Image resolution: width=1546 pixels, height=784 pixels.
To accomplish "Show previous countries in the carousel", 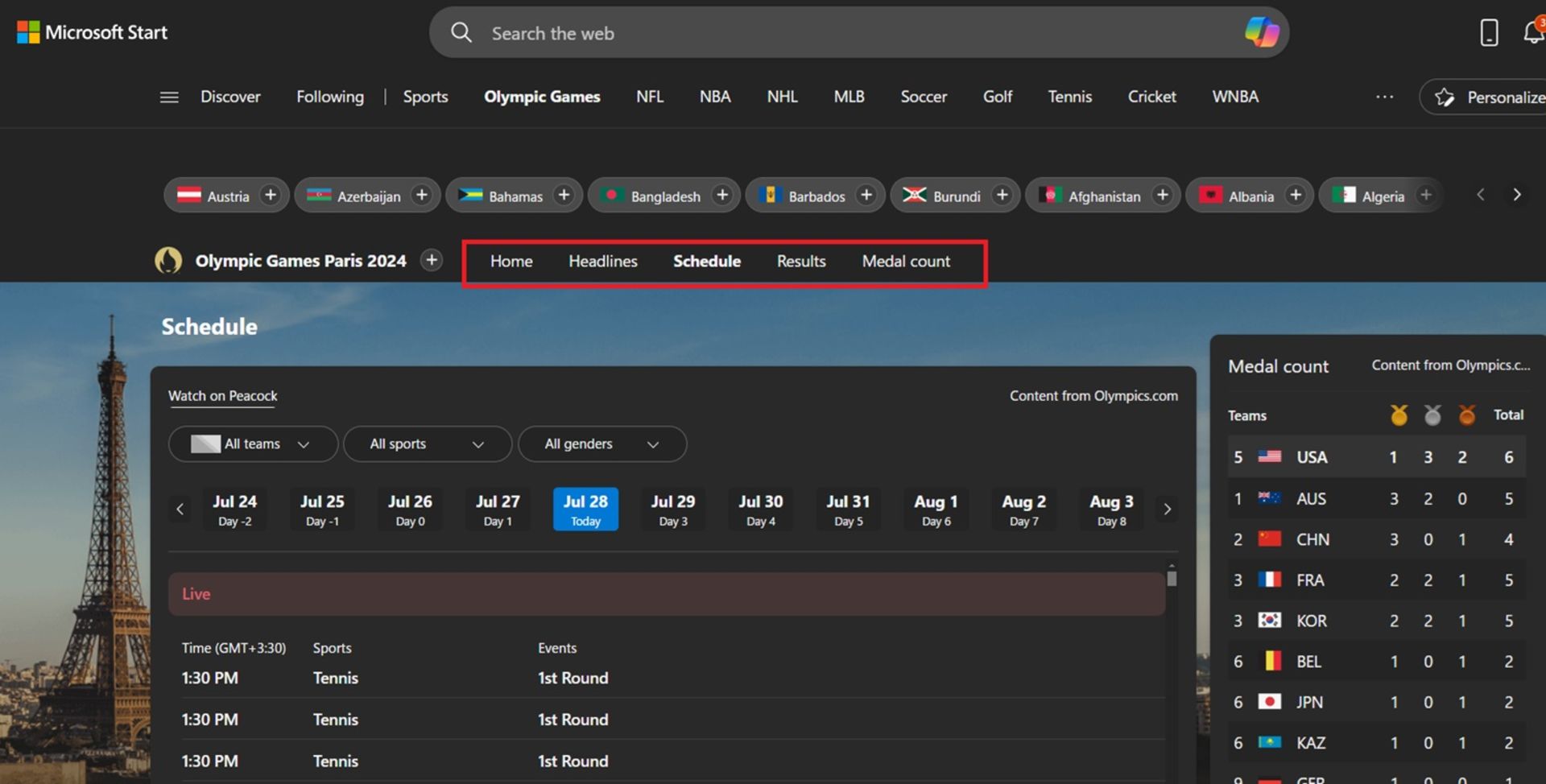I will point(1480,195).
